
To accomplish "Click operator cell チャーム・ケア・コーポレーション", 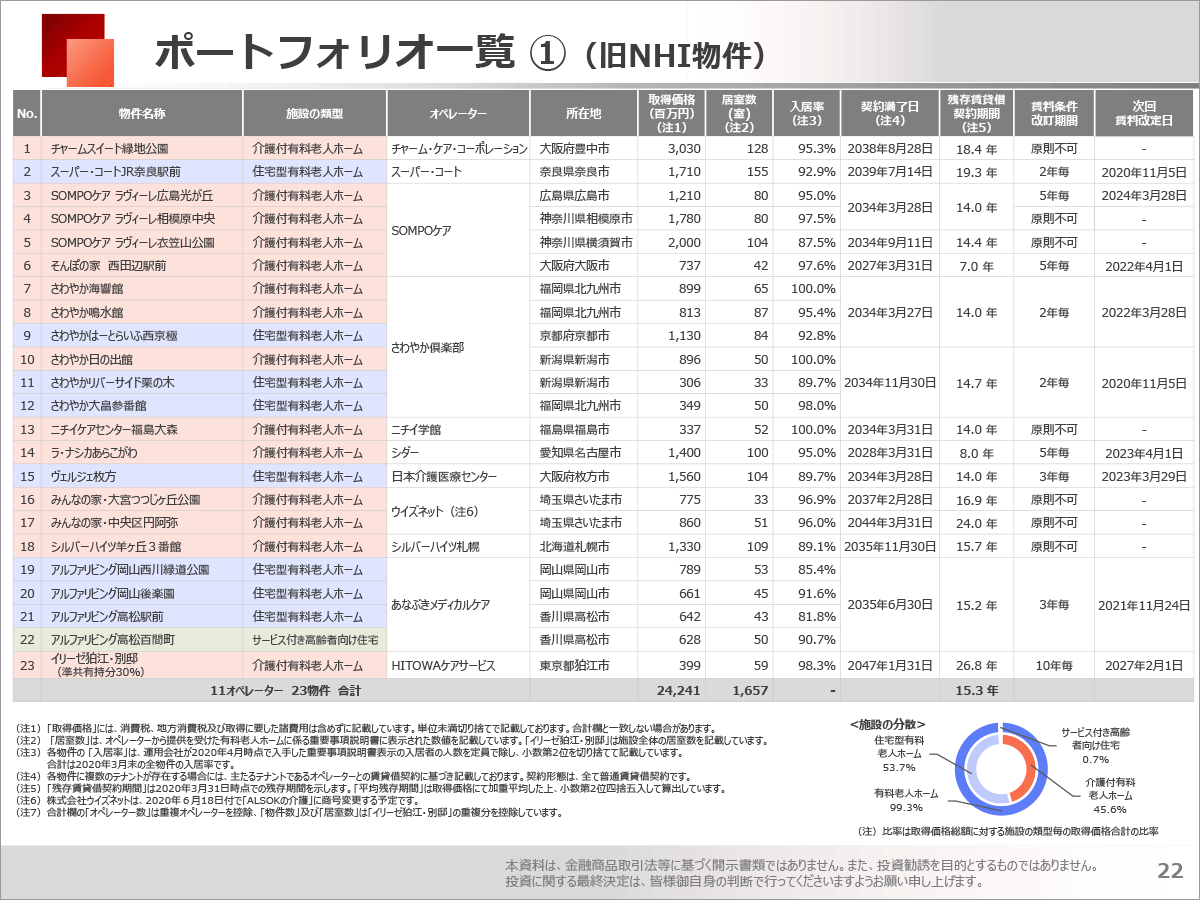I will [458, 148].
